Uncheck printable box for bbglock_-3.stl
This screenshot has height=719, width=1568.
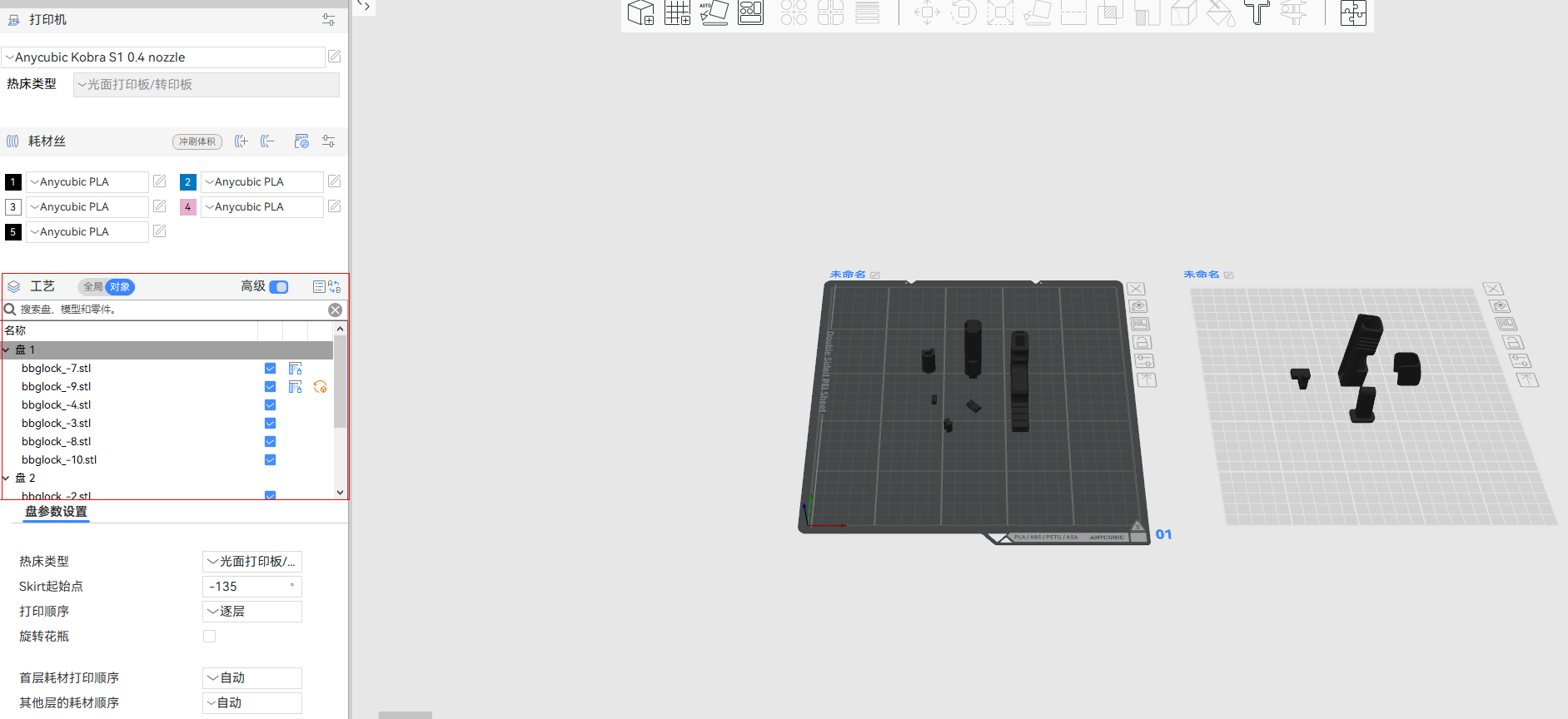tap(270, 424)
